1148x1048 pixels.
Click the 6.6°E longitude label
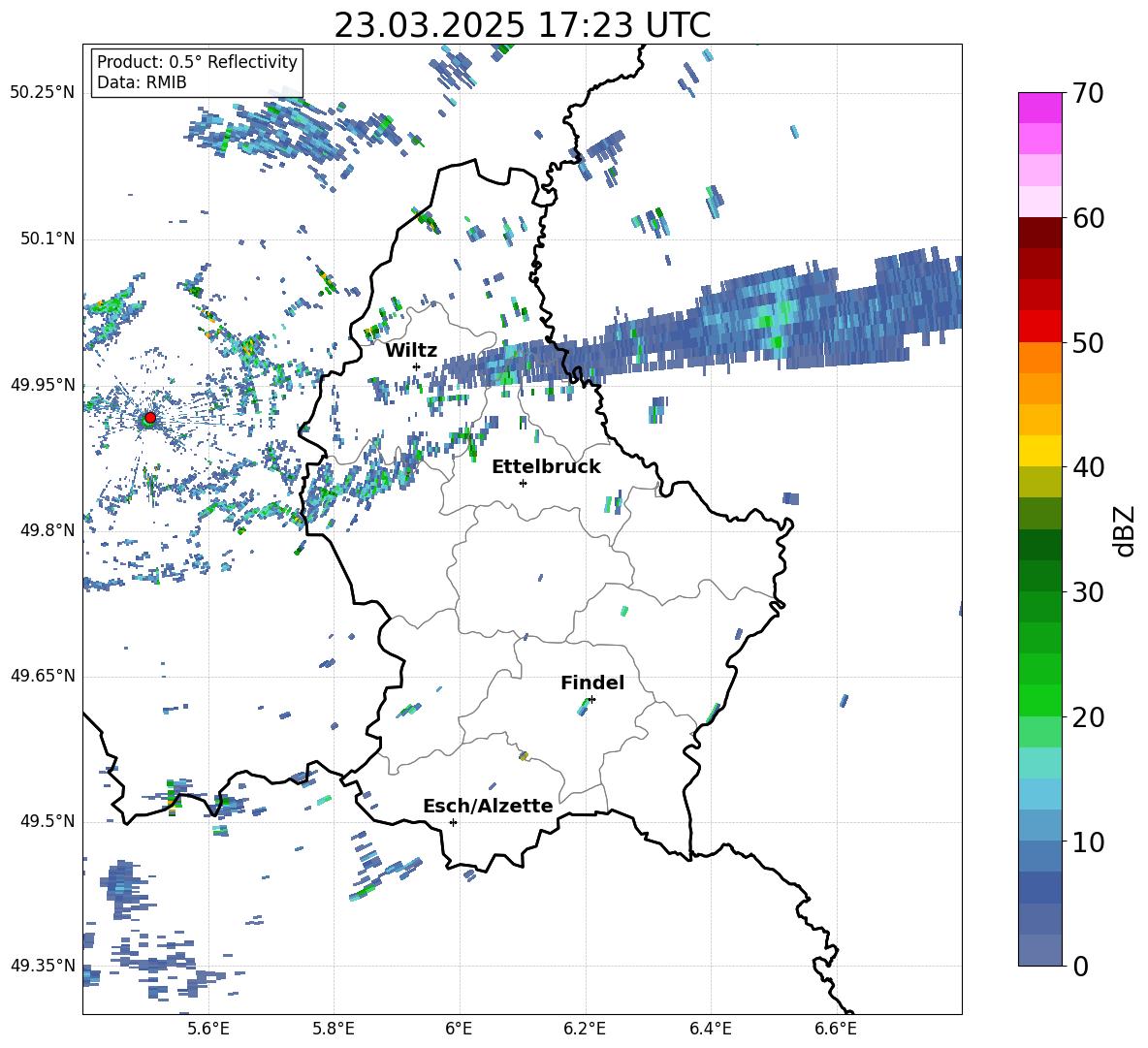point(836,1029)
